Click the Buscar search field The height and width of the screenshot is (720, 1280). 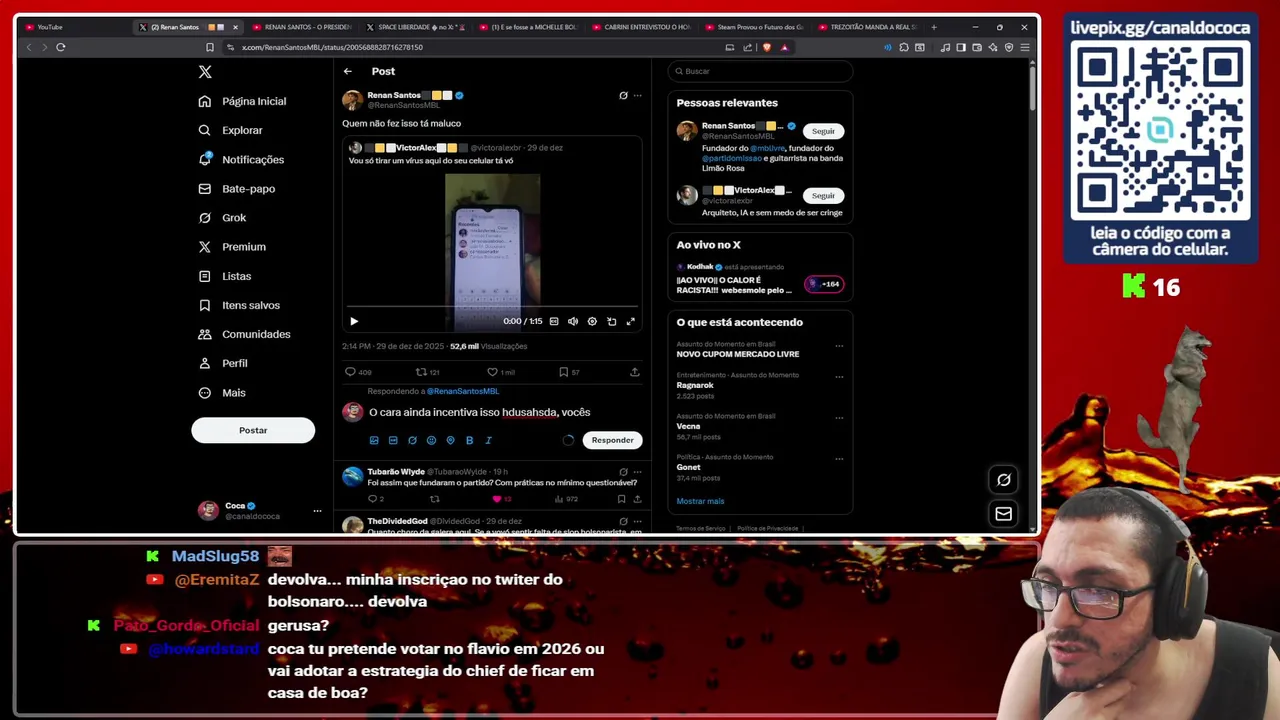click(760, 71)
